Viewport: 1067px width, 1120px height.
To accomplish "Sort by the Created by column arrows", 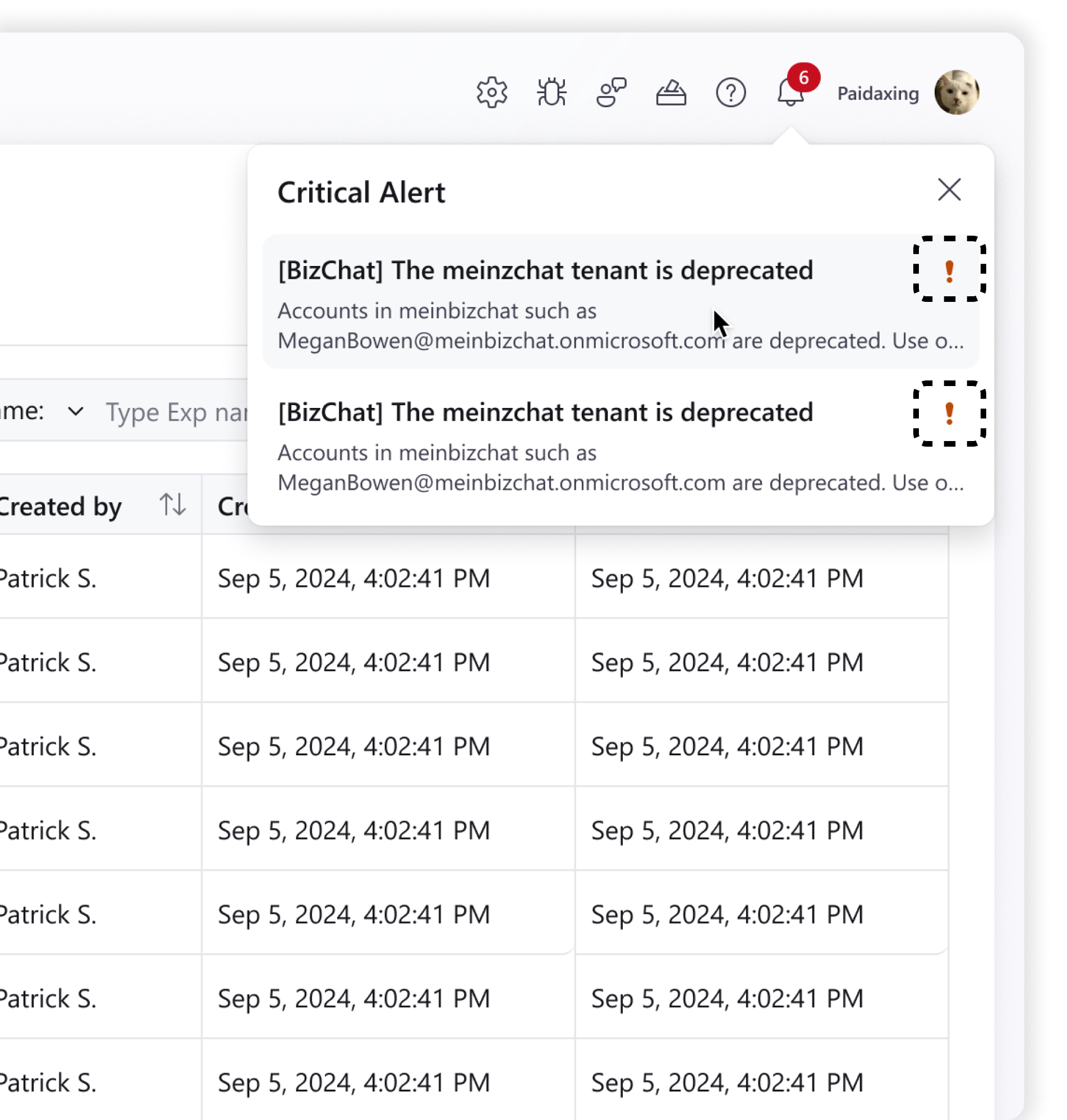I will [x=172, y=504].
